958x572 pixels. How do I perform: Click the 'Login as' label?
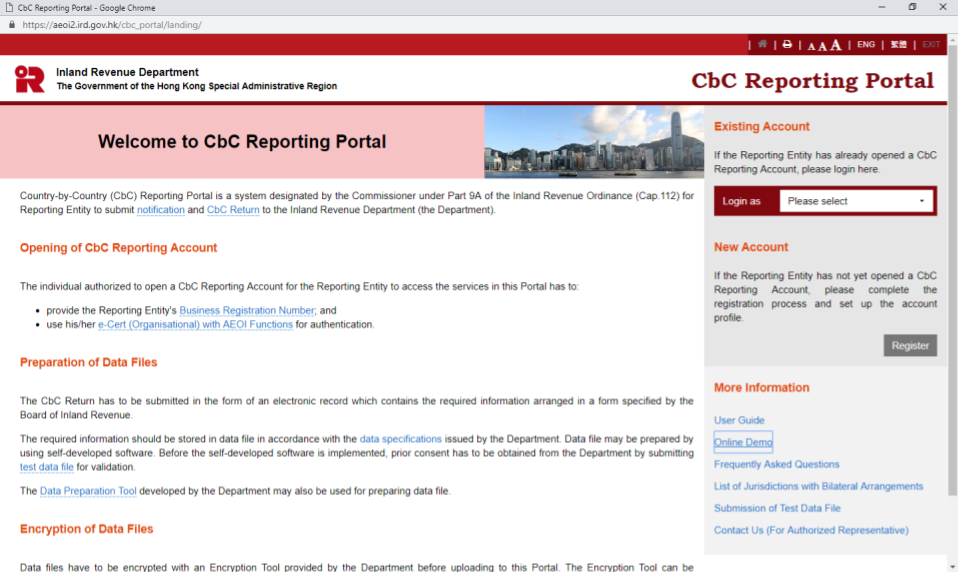point(741,201)
